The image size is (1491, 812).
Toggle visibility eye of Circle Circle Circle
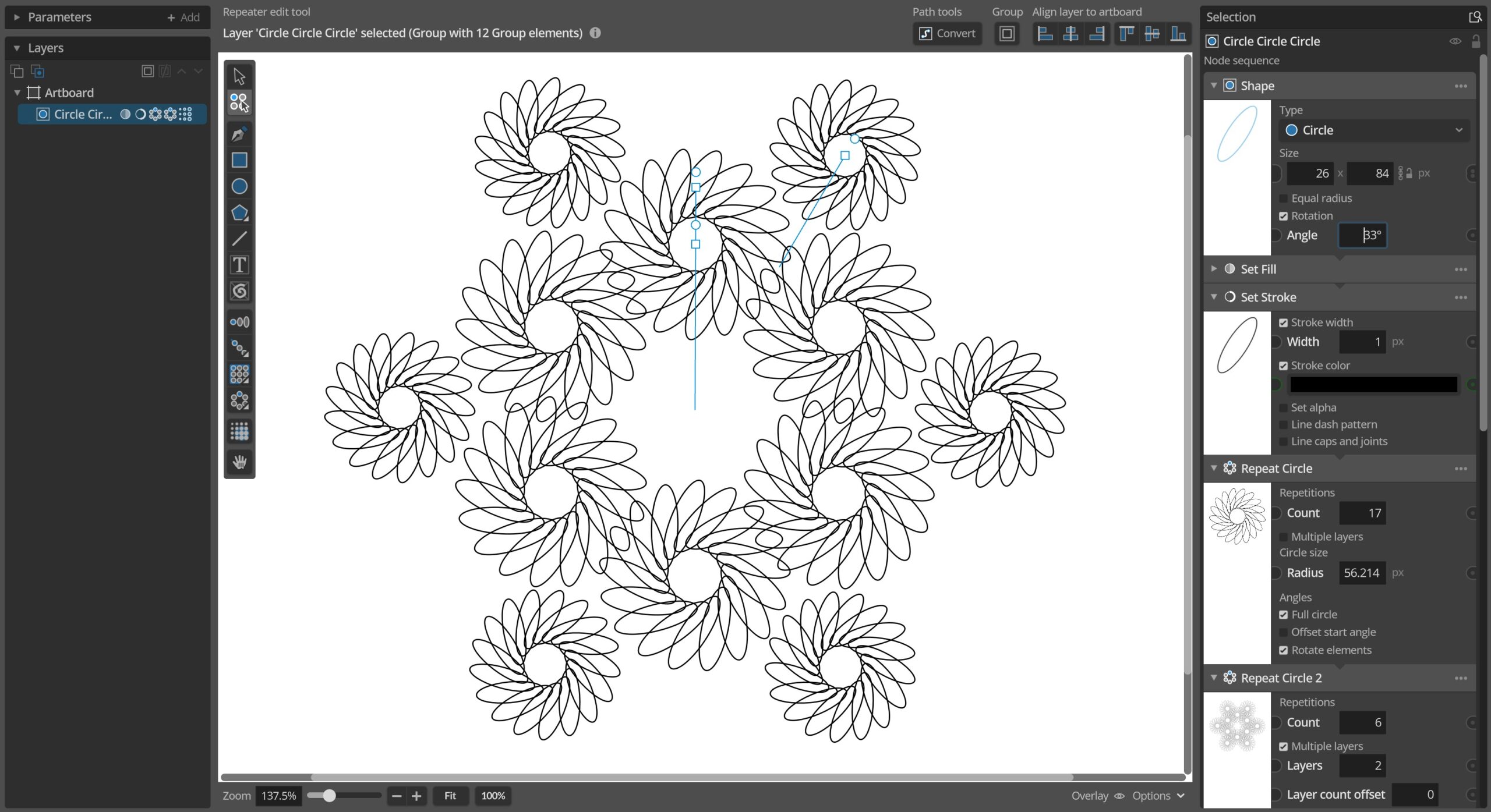pyautogui.click(x=1454, y=41)
